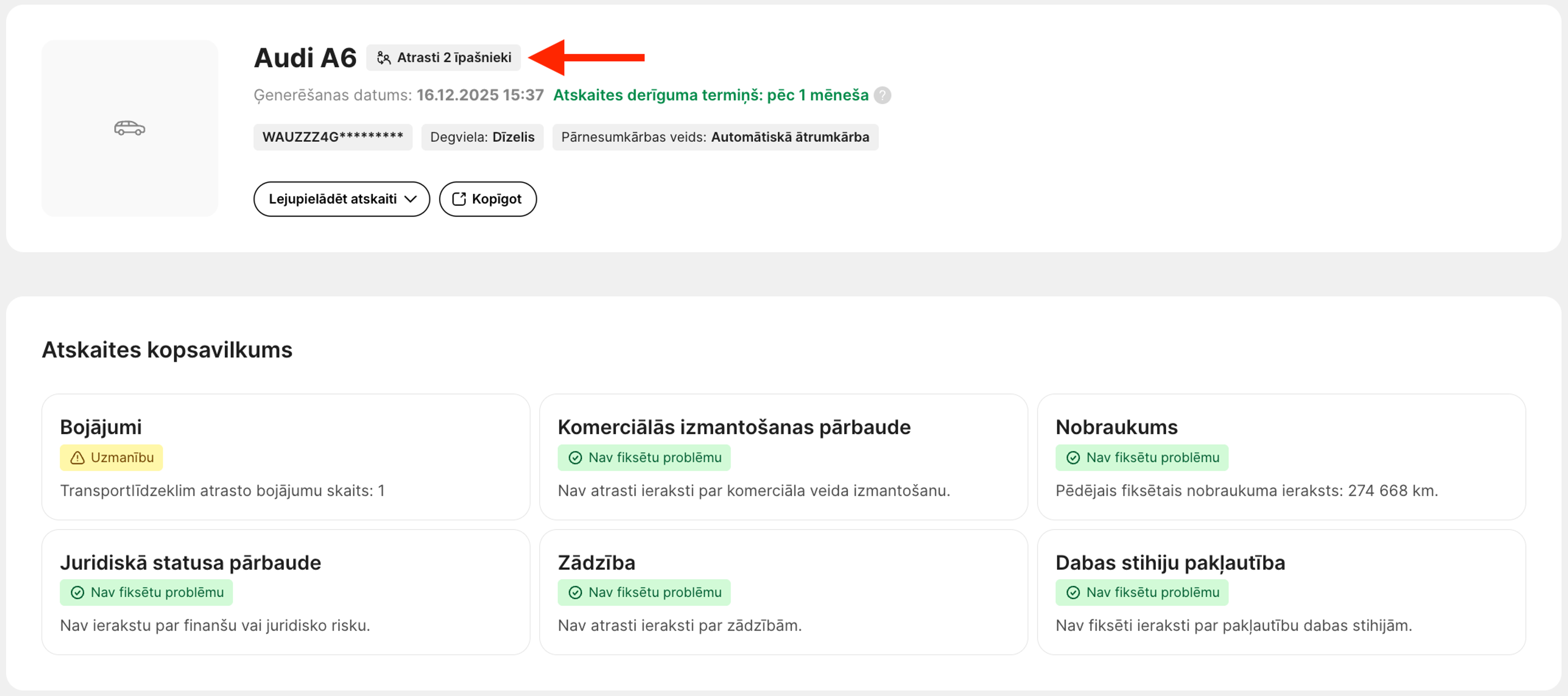This screenshot has width=1568, height=696.
Task: Click the mileage record text 274 668 km
Action: pyautogui.click(x=1247, y=491)
